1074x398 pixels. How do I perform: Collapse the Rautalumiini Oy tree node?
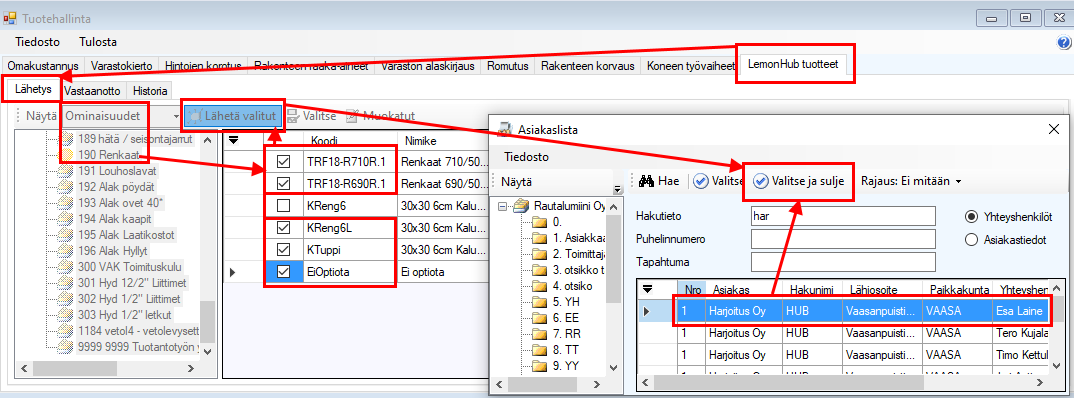(503, 206)
